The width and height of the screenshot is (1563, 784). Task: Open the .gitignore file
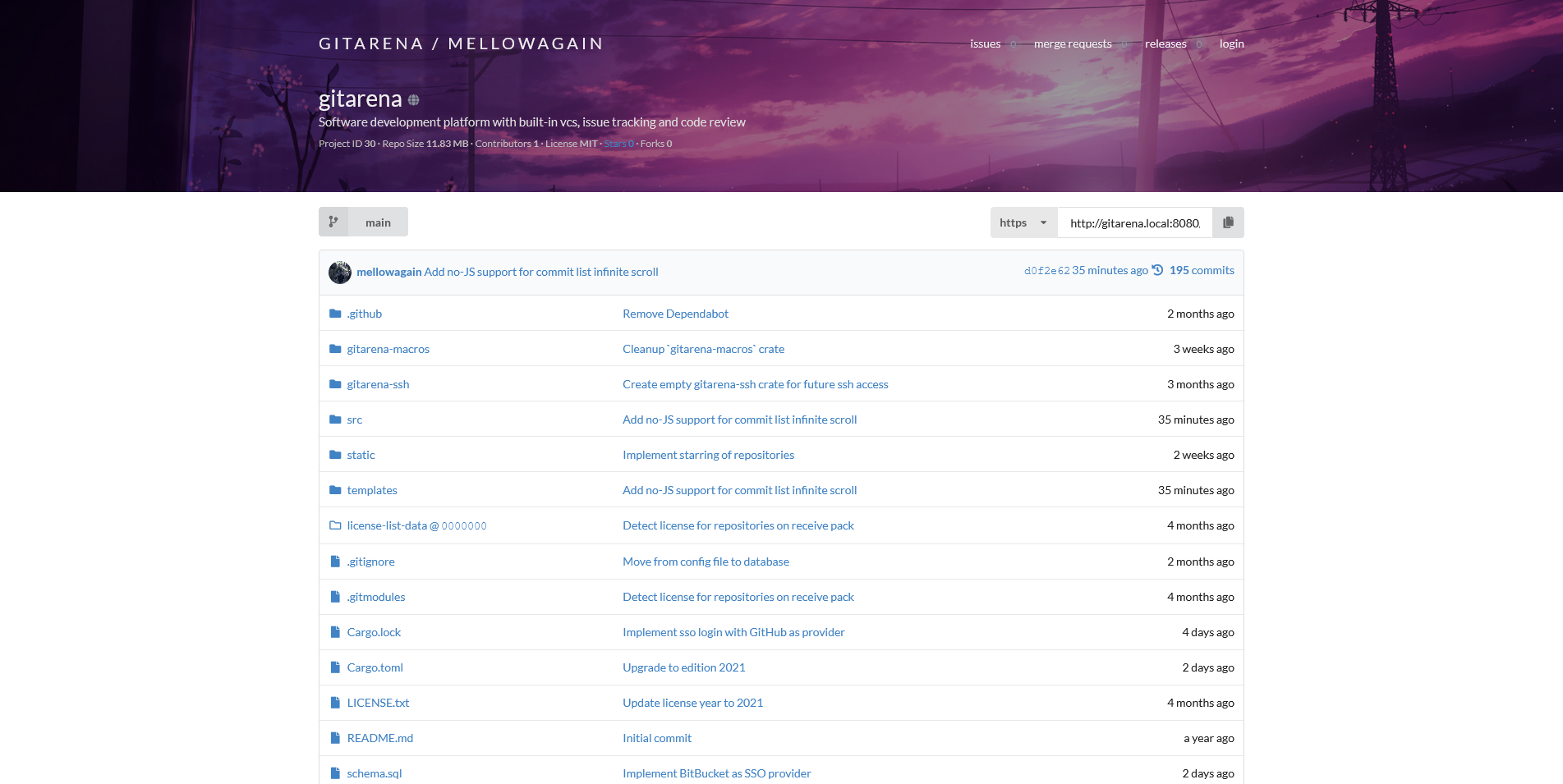point(371,562)
